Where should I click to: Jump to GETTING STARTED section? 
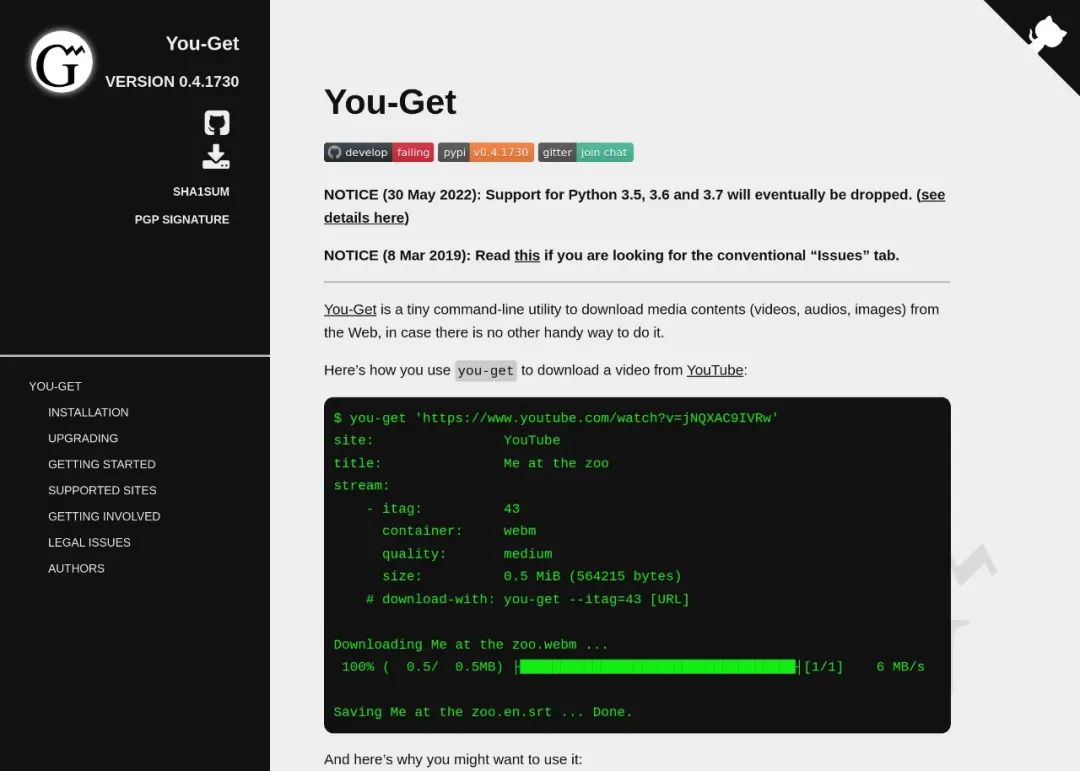point(102,464)
